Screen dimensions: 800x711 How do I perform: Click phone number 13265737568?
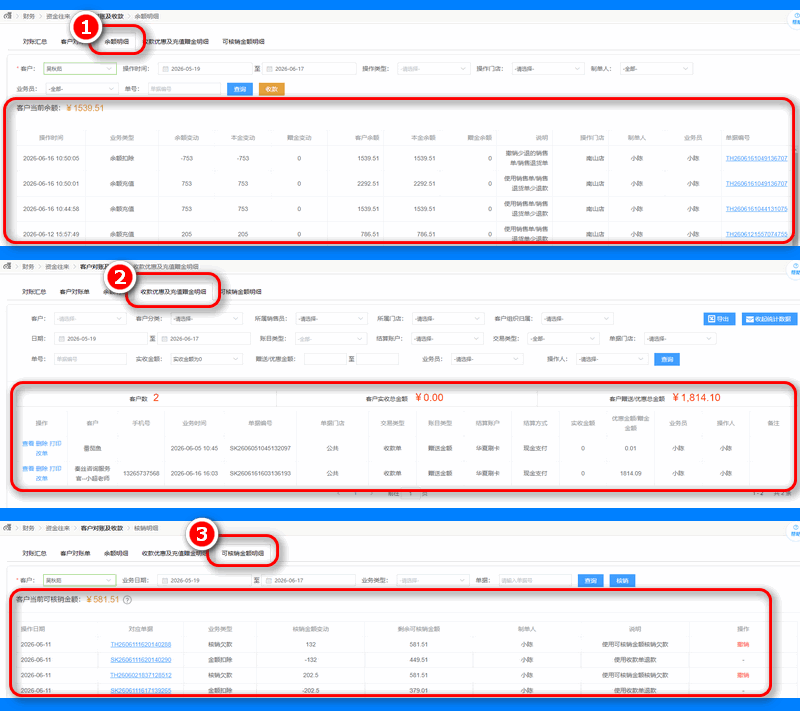(141, 473)
